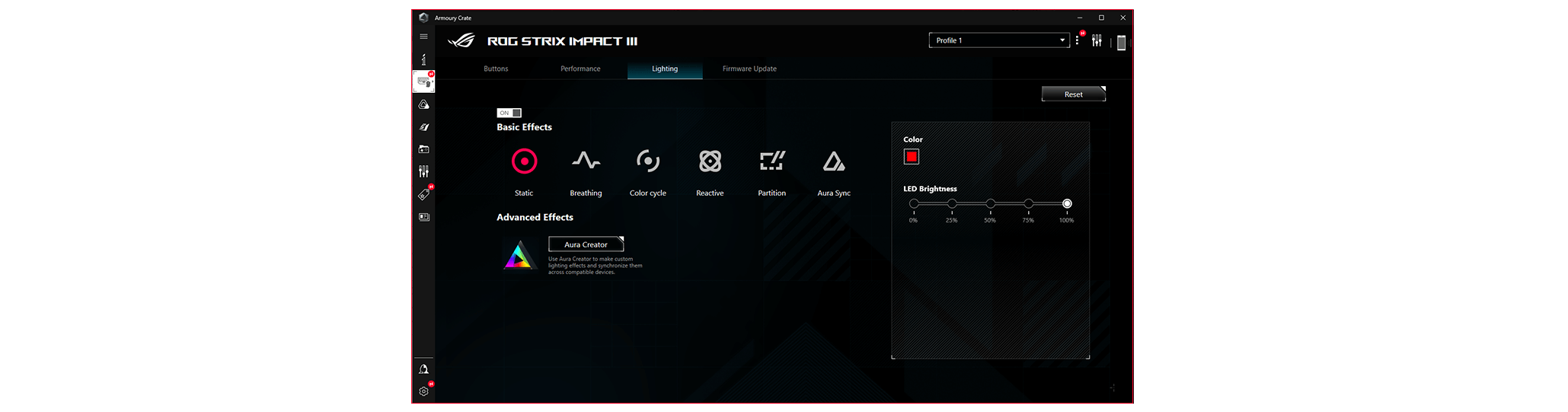Set LED Brightness to 50% stop

coord(990,204)
